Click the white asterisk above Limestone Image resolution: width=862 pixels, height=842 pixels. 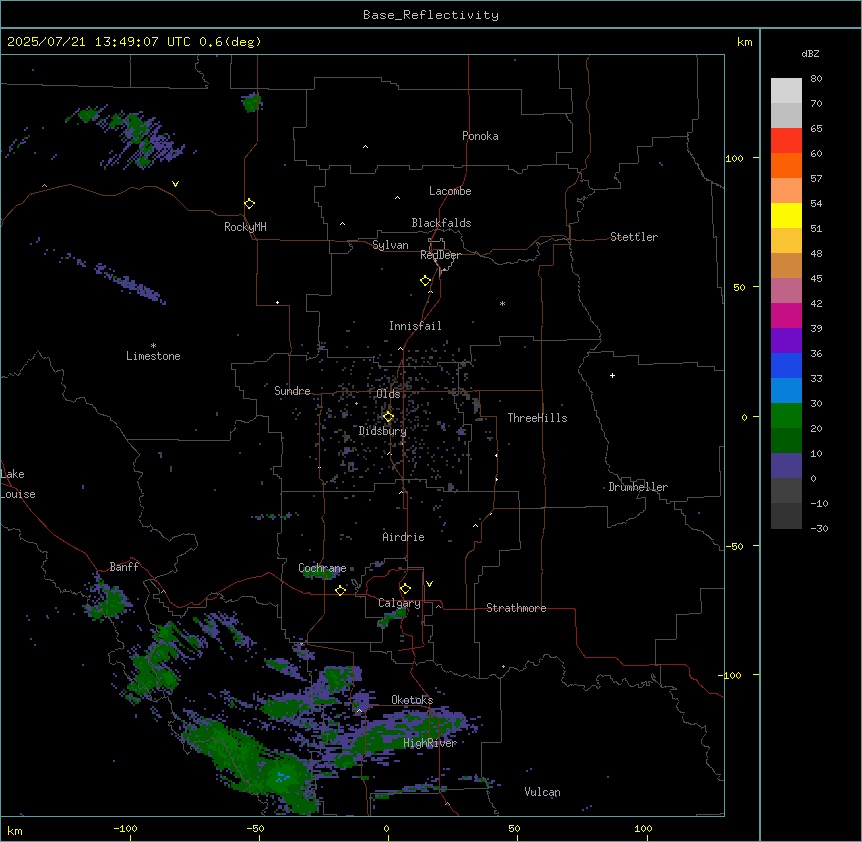point(153,345)
